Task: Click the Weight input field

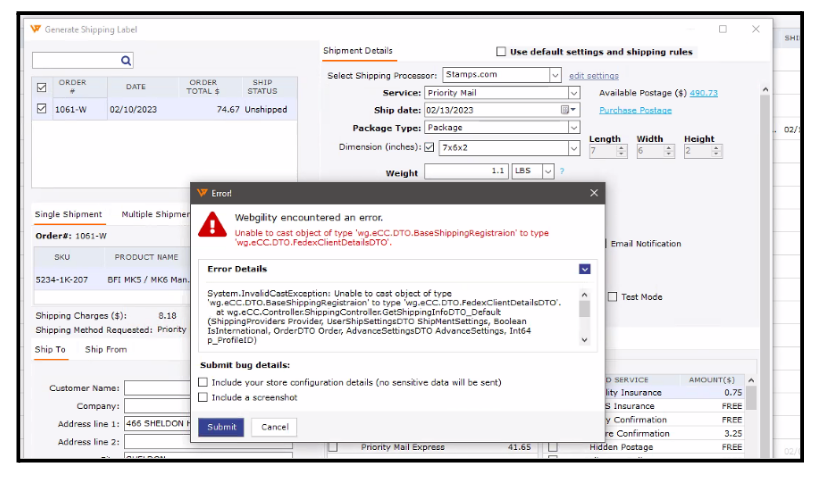Action: coord(466,171)
